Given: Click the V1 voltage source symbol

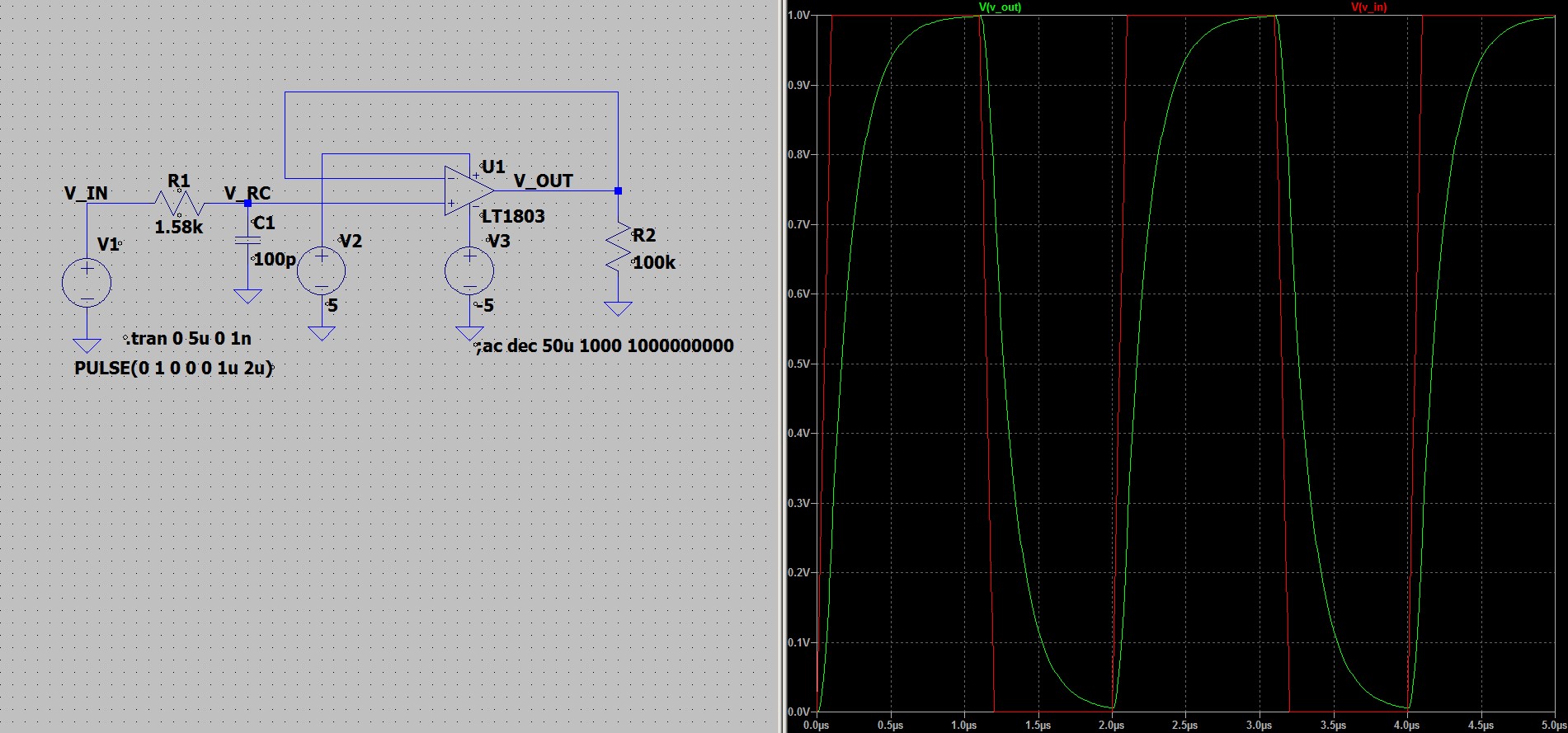Looking at the screenshot, I should [87, 282].
